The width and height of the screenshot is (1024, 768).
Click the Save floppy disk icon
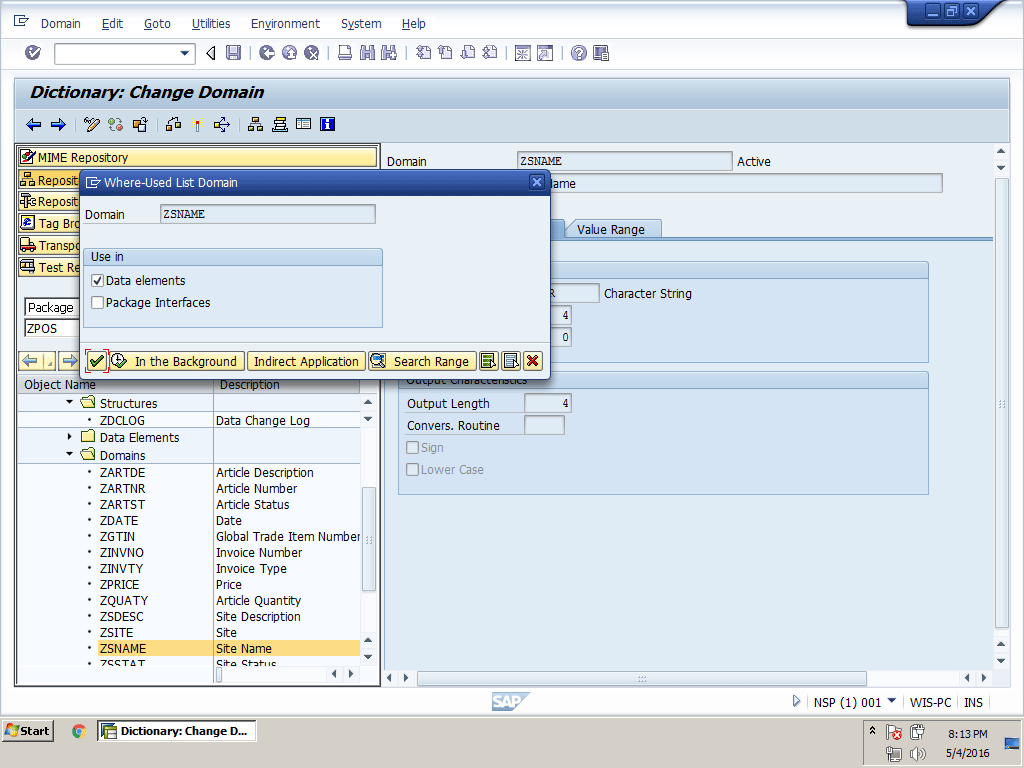[x=233, y=53]
